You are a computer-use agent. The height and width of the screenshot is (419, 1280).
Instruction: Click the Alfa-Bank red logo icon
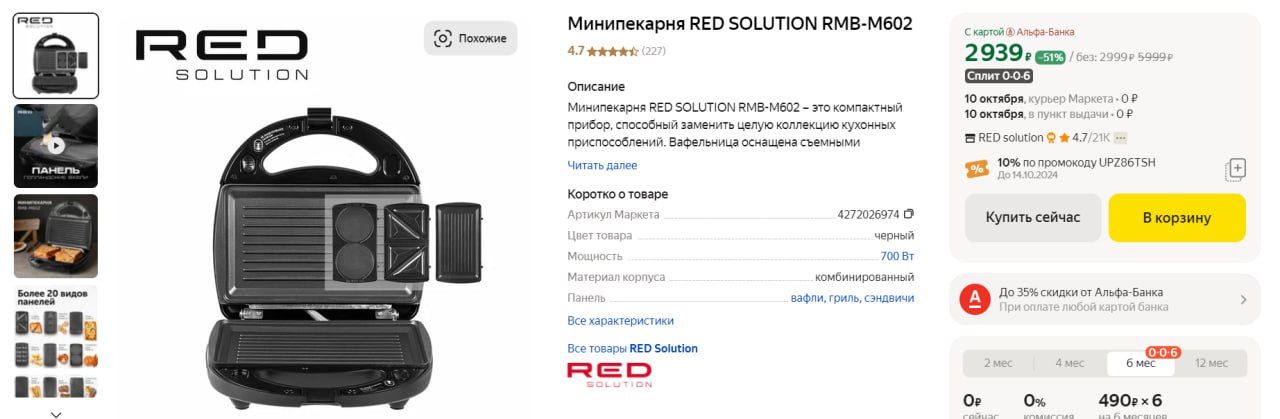click(974, 299)
